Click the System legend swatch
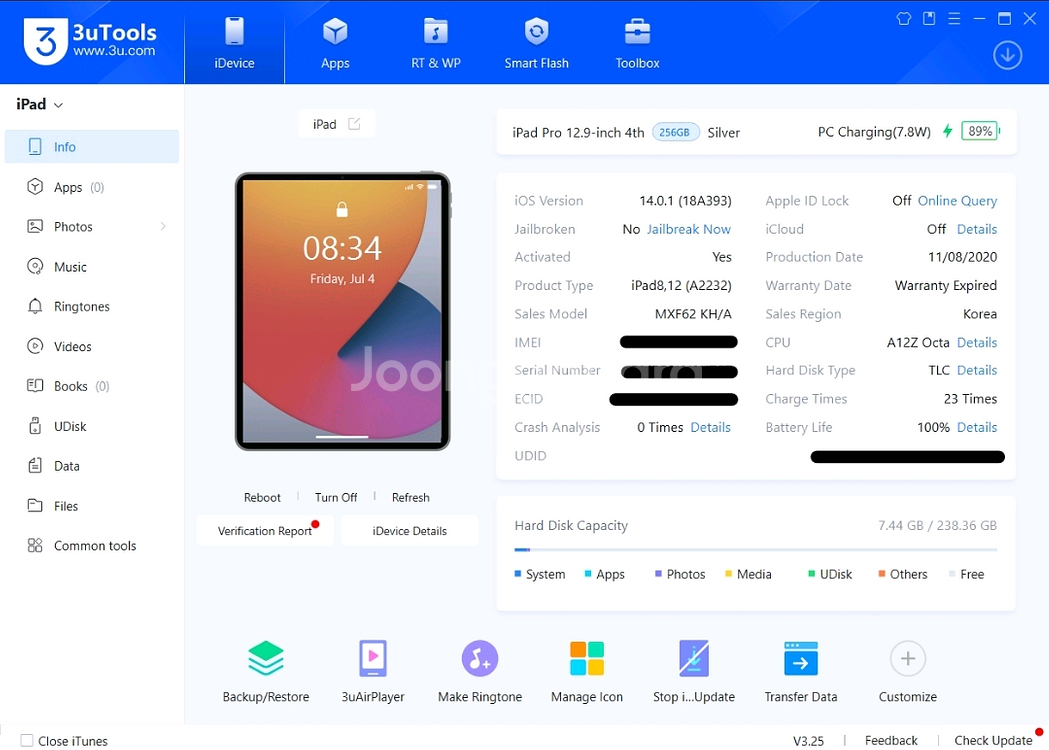1049x750 pixels. click(518, 574)
